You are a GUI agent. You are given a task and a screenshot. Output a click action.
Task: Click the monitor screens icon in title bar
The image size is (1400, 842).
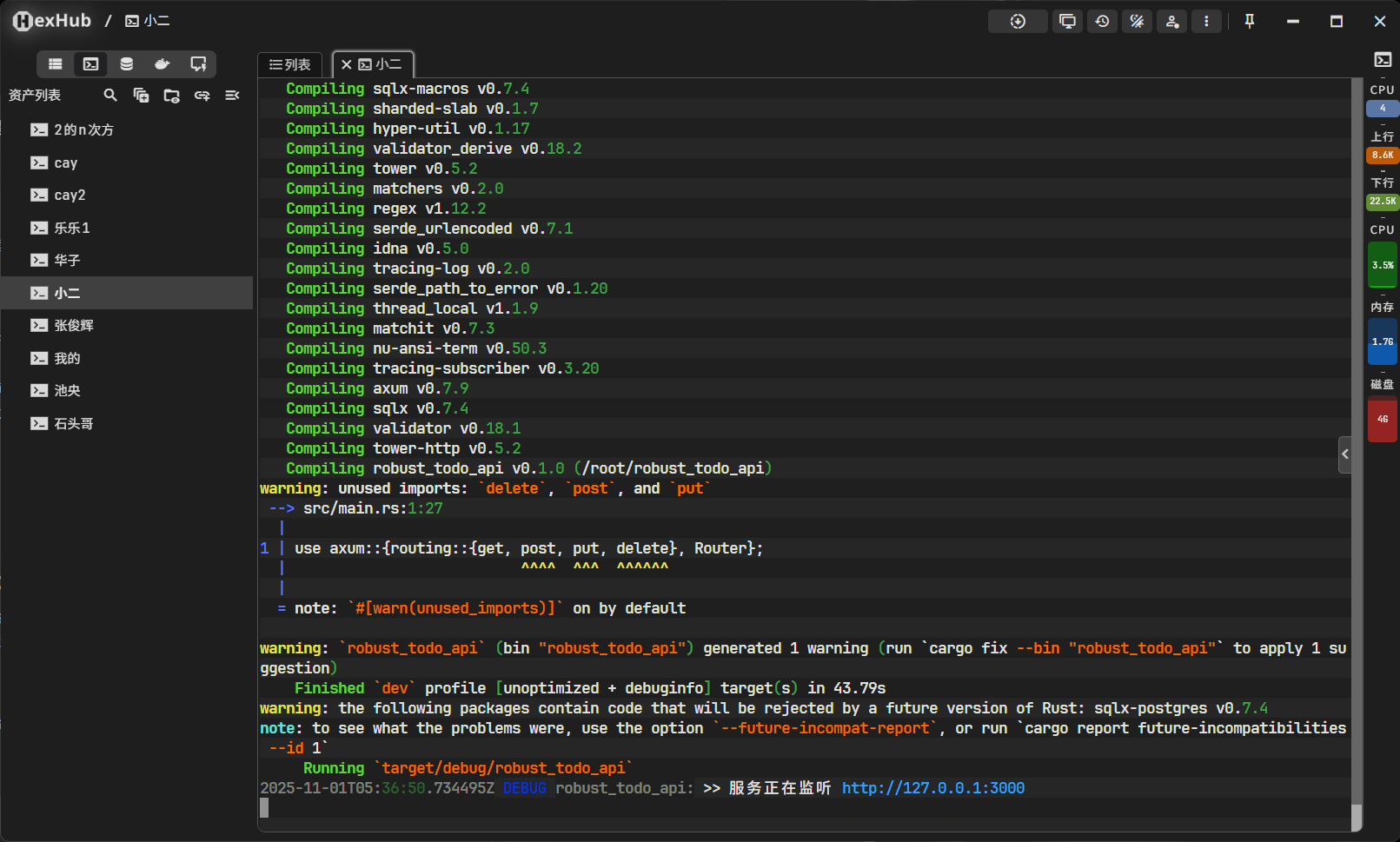click(1067, 22)
